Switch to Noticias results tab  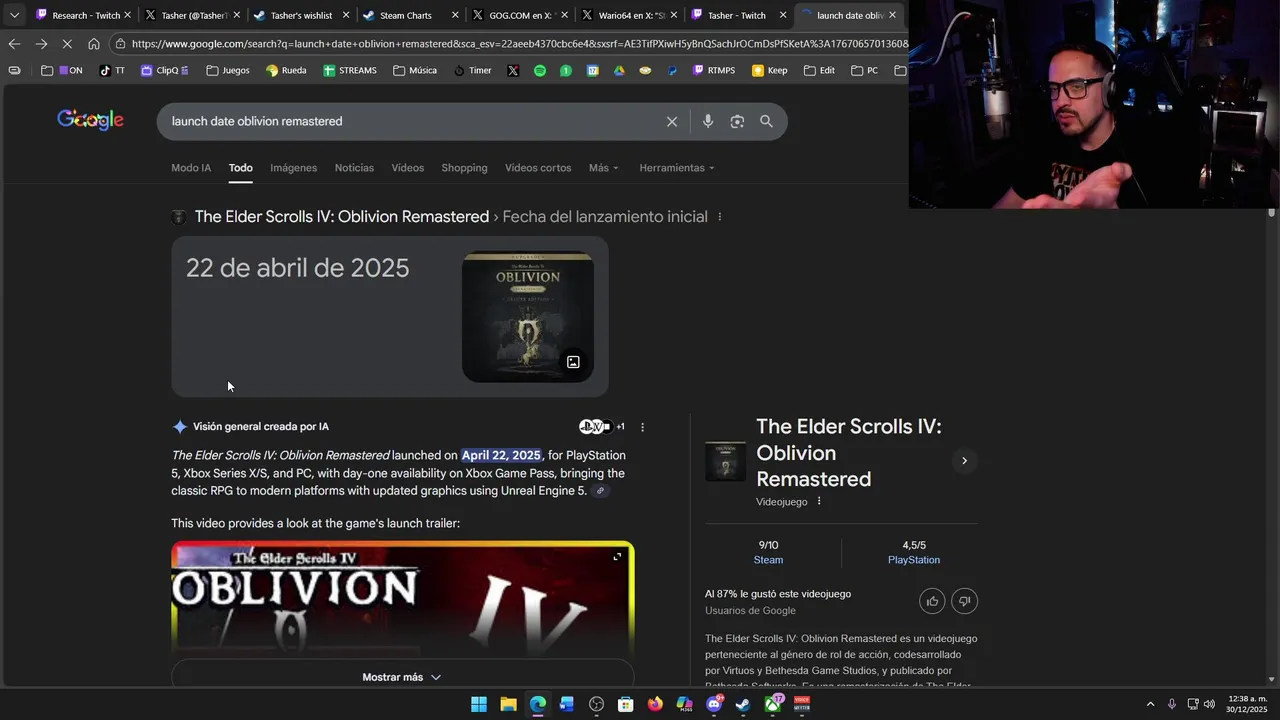tap(354, 168)
